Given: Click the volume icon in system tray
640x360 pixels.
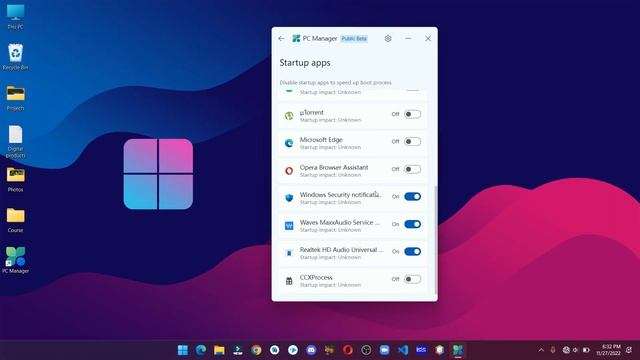Looking at the screenshot, I should click(x=576, y=350).
